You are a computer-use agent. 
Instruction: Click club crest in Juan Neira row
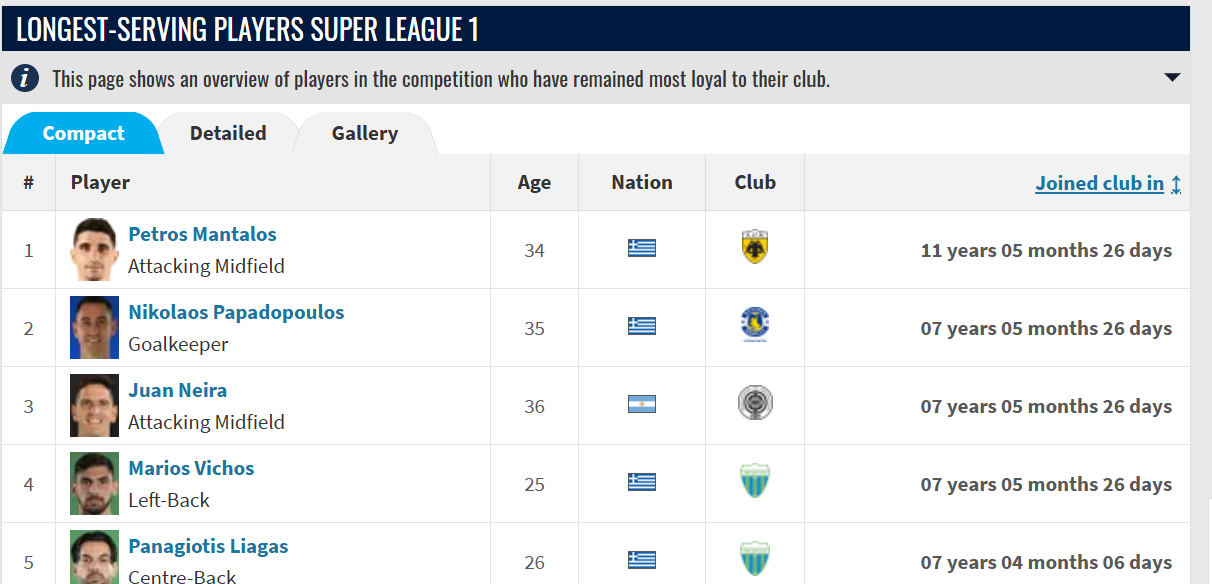(x=755, y=404)
